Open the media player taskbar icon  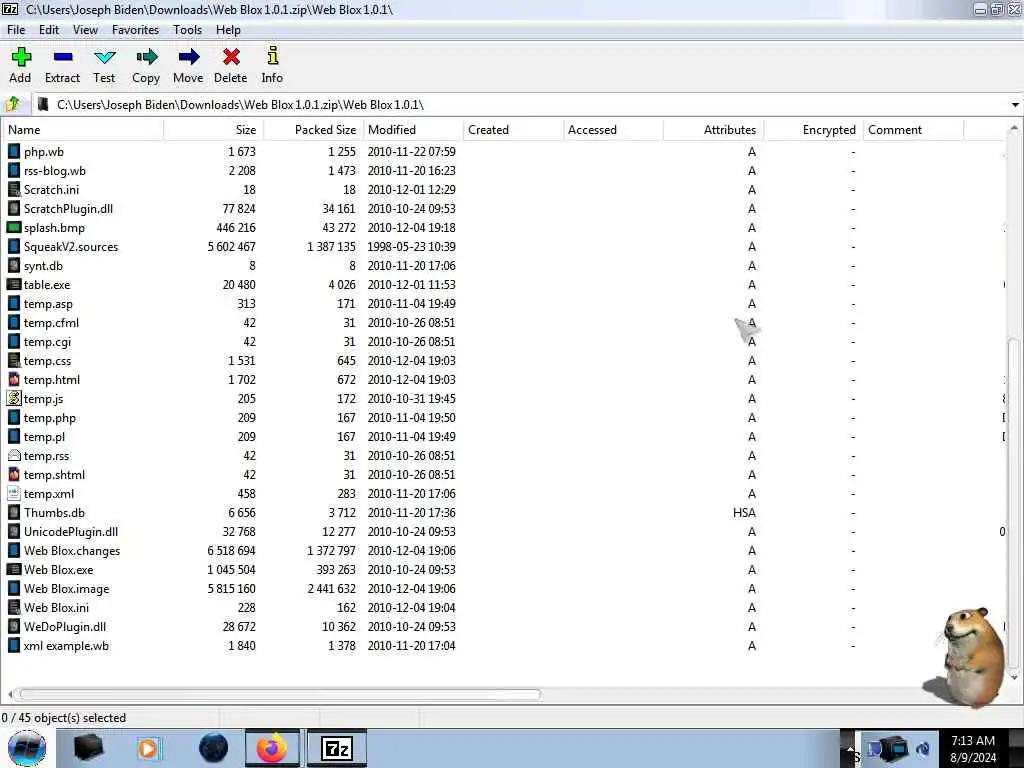click(x=149, y=748)
